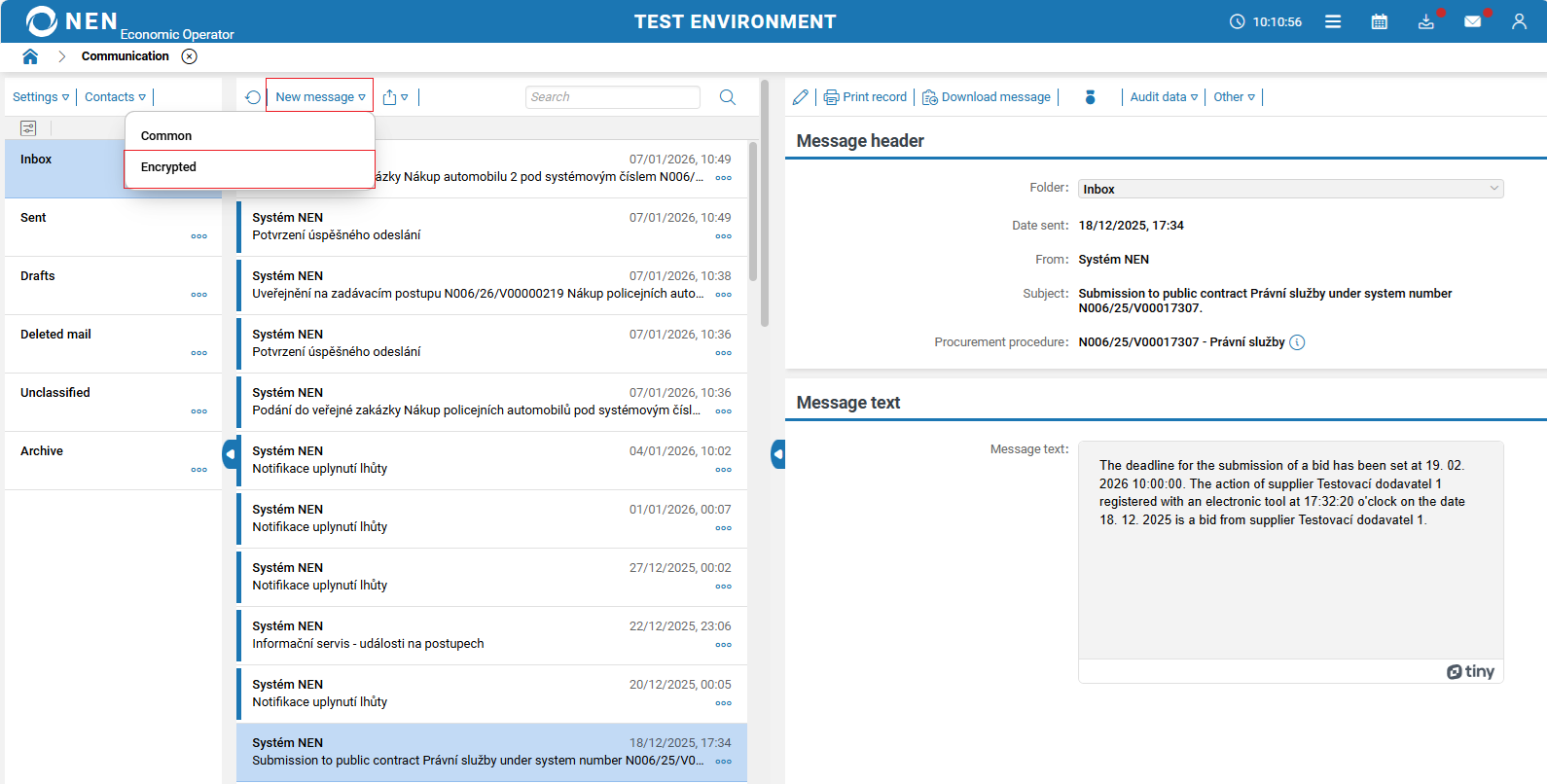Open options dots for 07/01/2026 10:38 message

point(724,295)
